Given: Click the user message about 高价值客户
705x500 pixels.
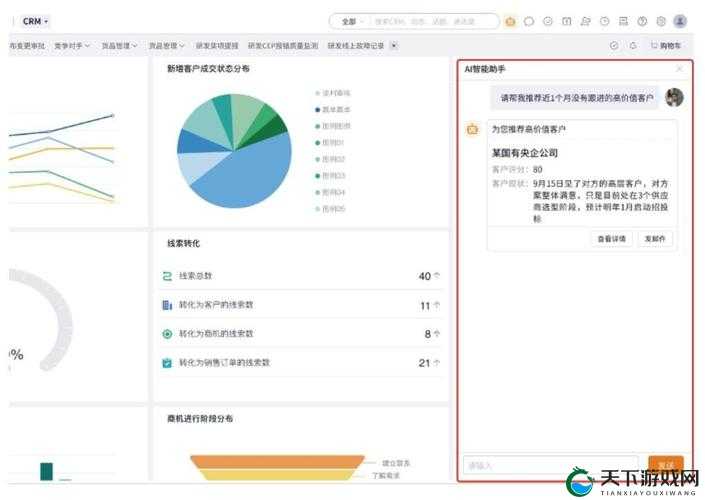Looking at the screenshot, I should pos(576,98).
